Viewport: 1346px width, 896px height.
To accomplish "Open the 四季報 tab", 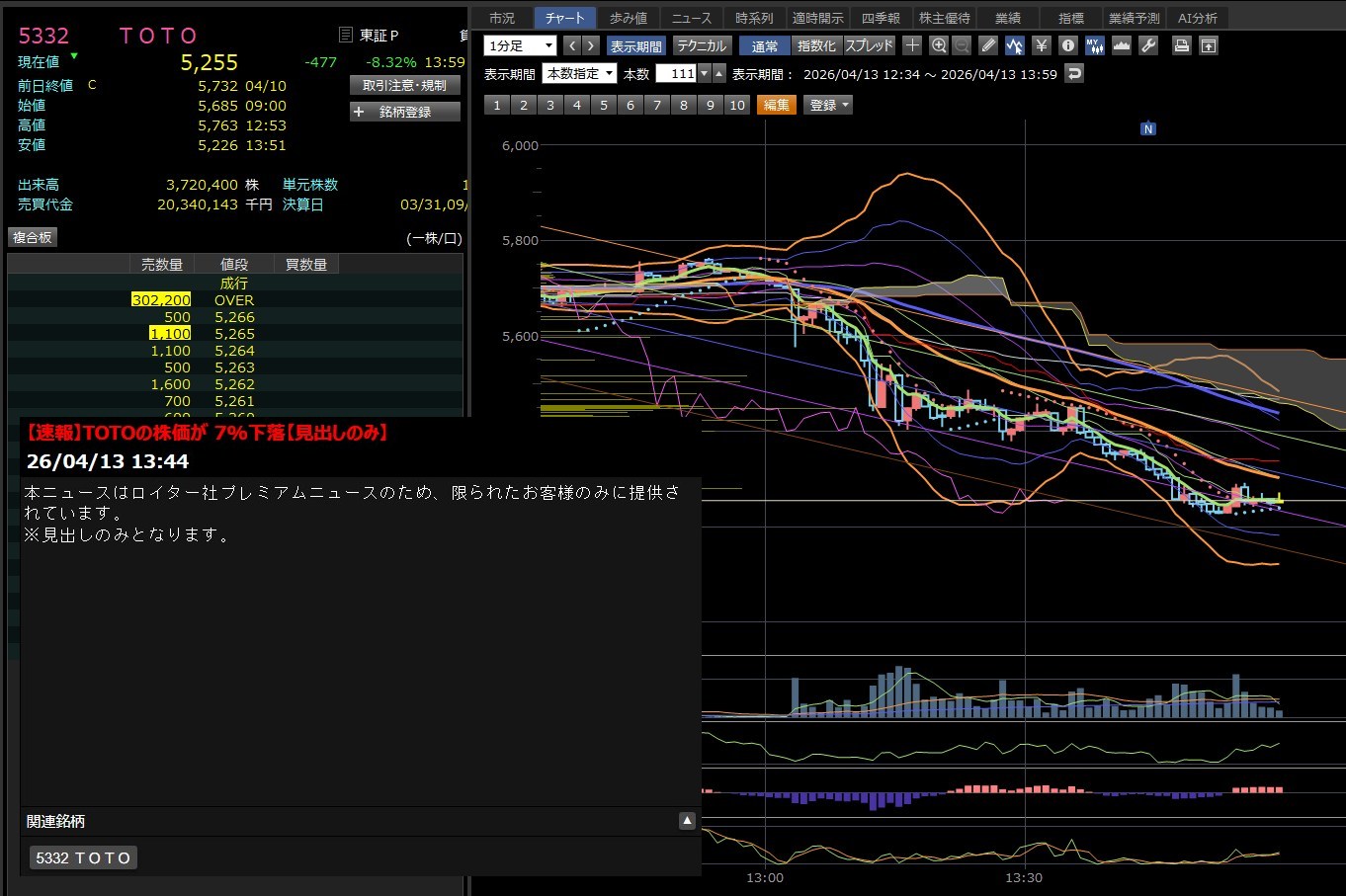I will point(881,18).
